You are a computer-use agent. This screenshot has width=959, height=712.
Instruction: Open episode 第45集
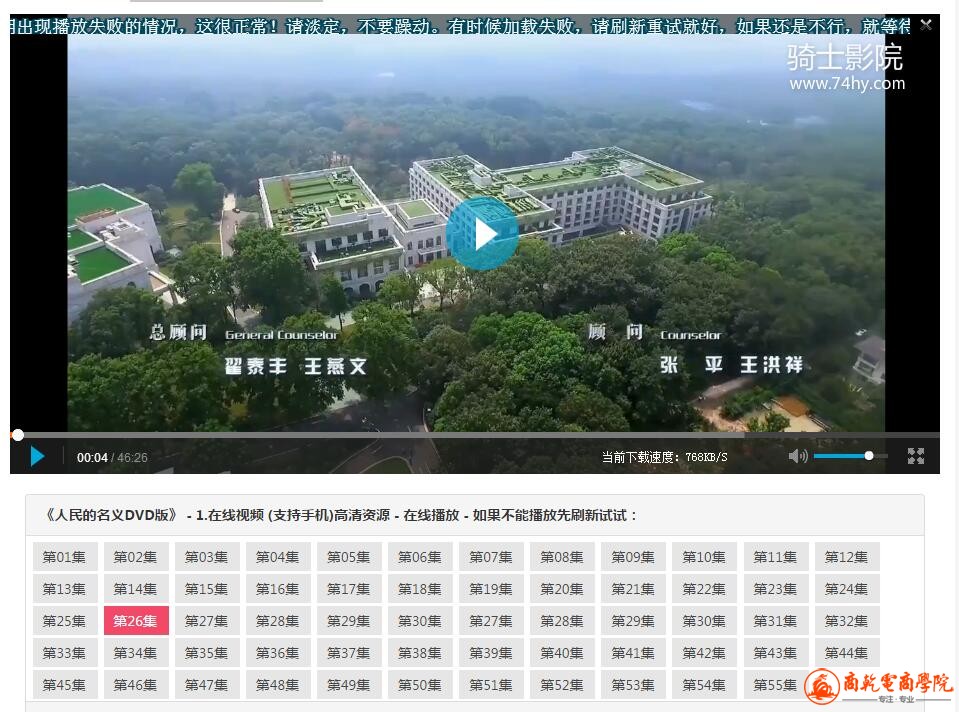65,684
